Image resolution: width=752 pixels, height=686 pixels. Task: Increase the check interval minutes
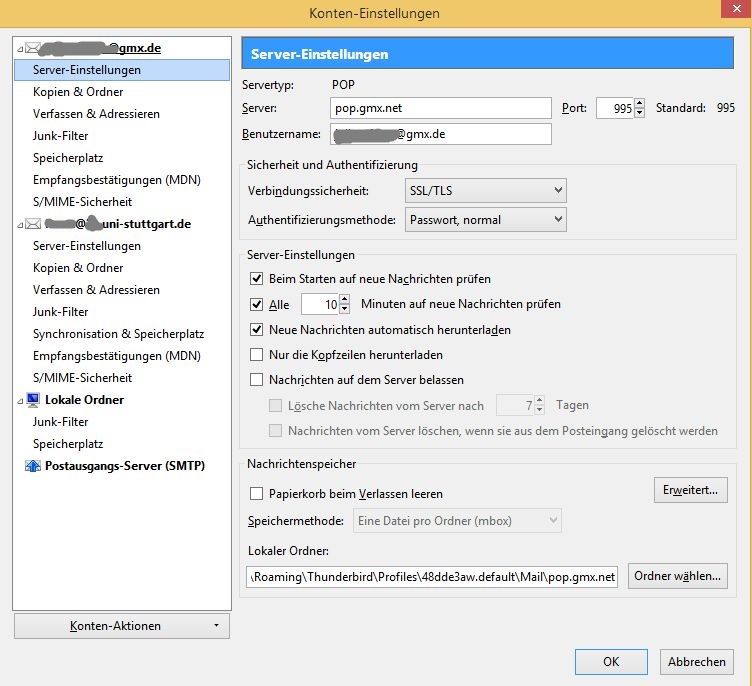click(x=344, y=299)
